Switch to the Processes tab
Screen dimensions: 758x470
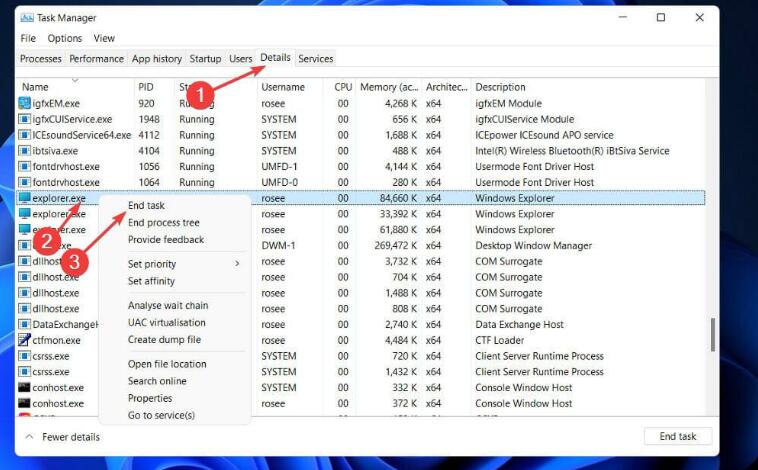tap(41, 59)
